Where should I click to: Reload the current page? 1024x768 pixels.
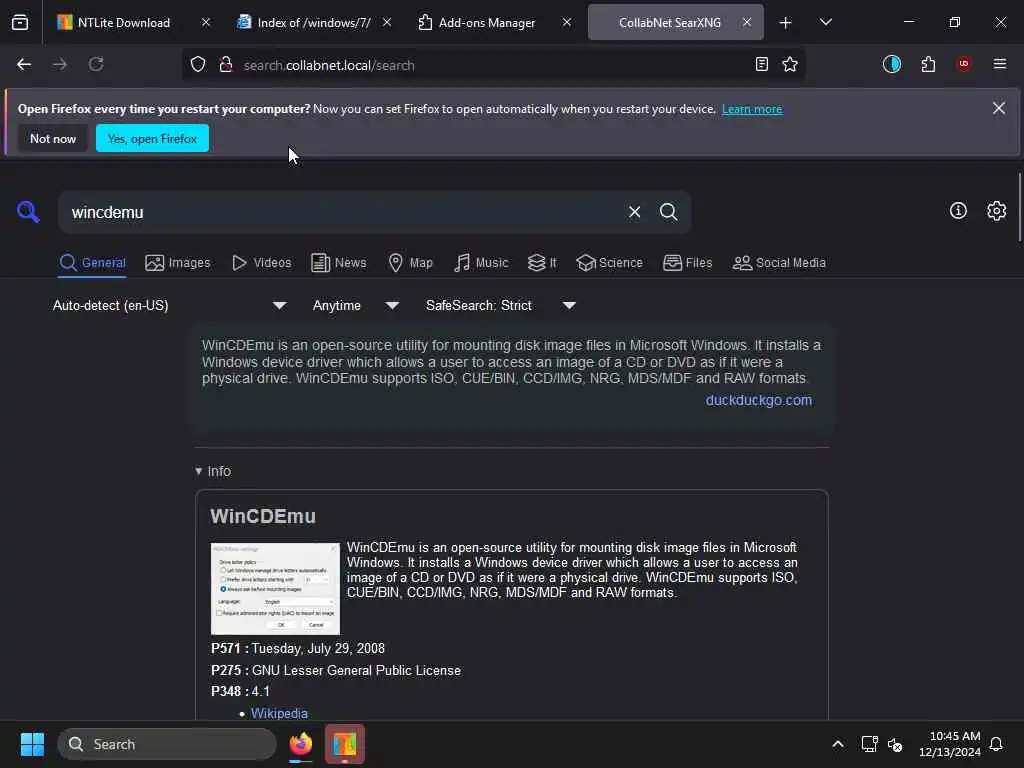click(96, 65)
